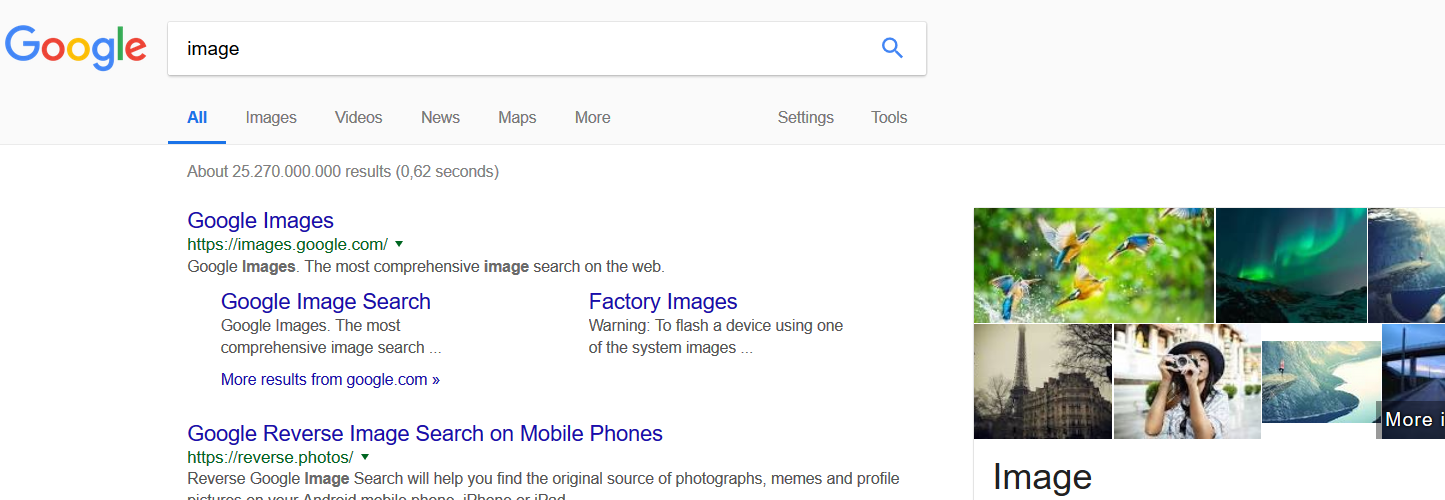Open search Tools options
Screen dimensions: 1445x500
click(x=889, y=118)
